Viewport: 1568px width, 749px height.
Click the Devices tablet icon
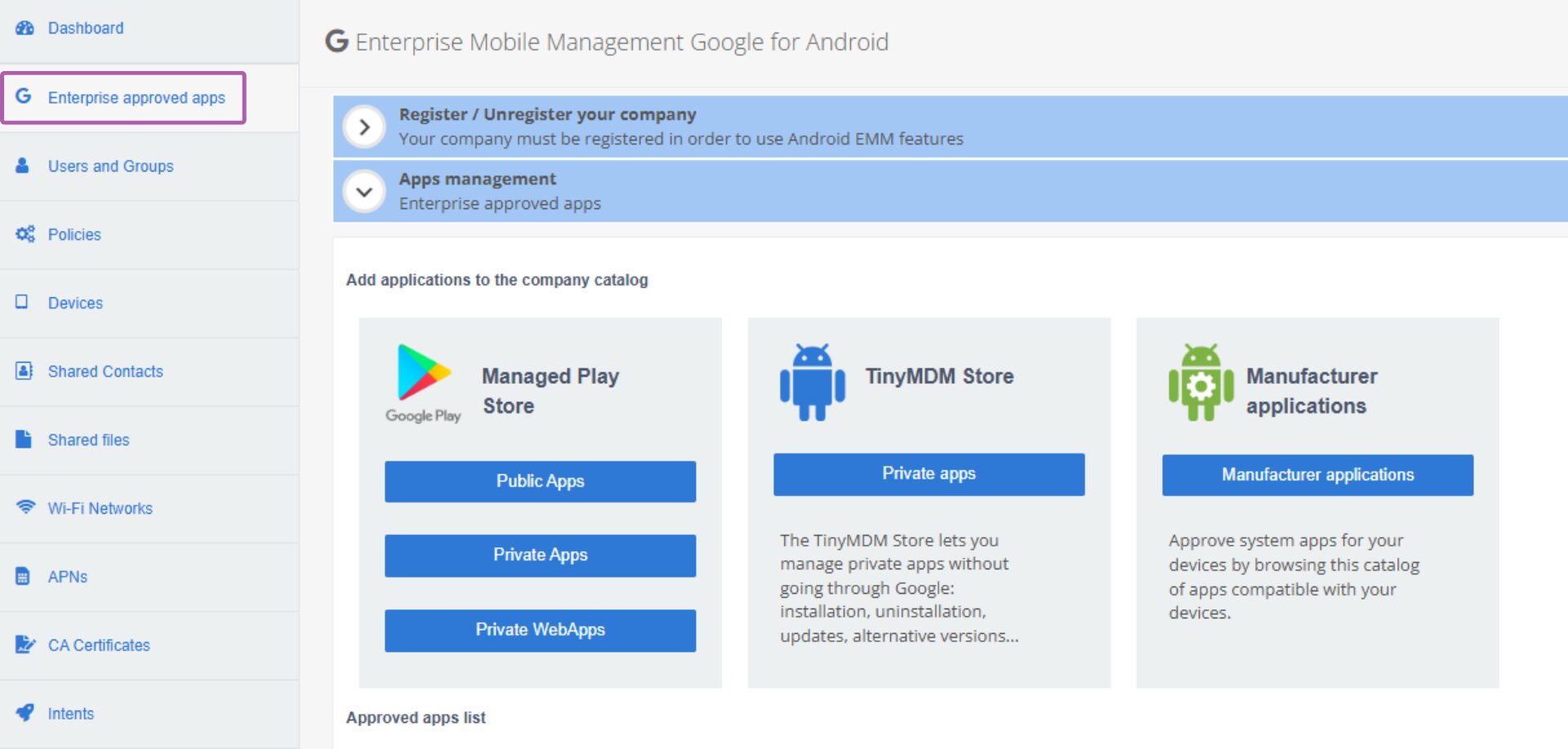pyautogui.click(x=22, y=302)
